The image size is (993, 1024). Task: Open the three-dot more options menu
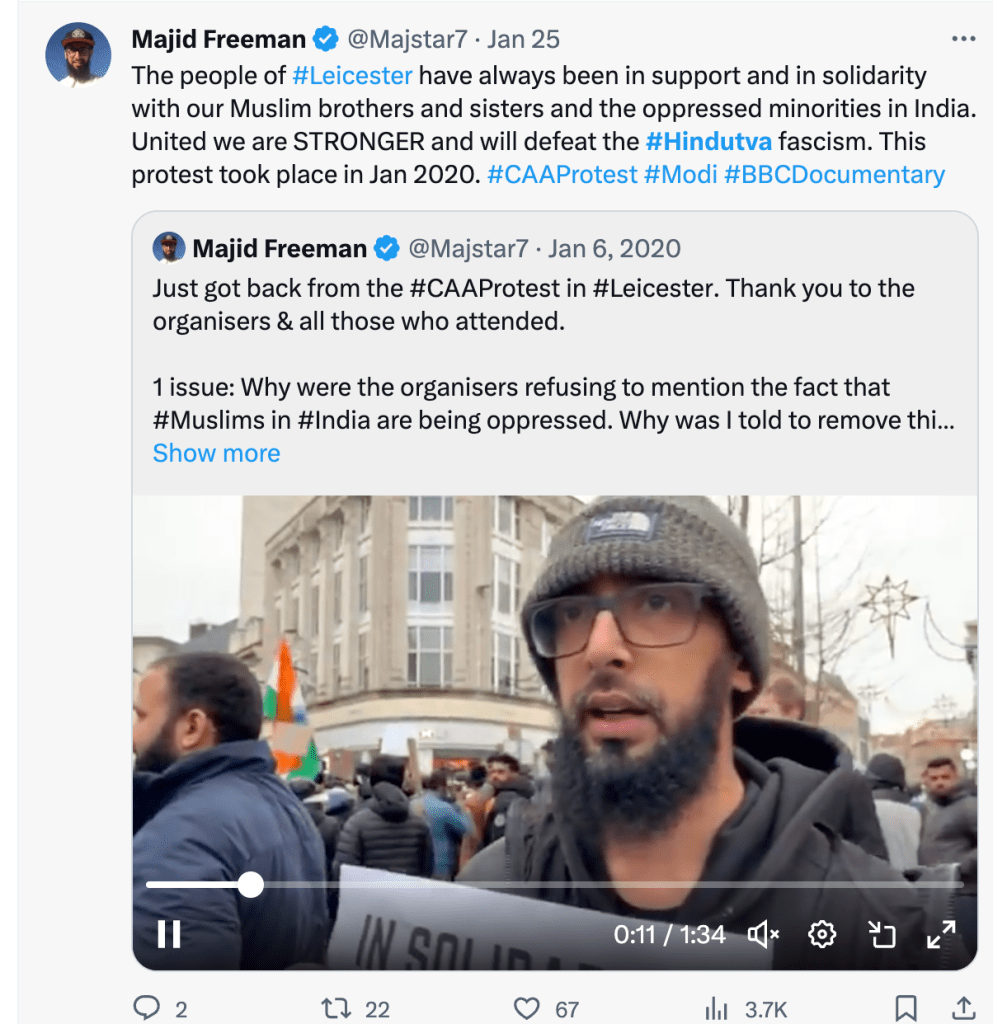click(x=963, y=39)
